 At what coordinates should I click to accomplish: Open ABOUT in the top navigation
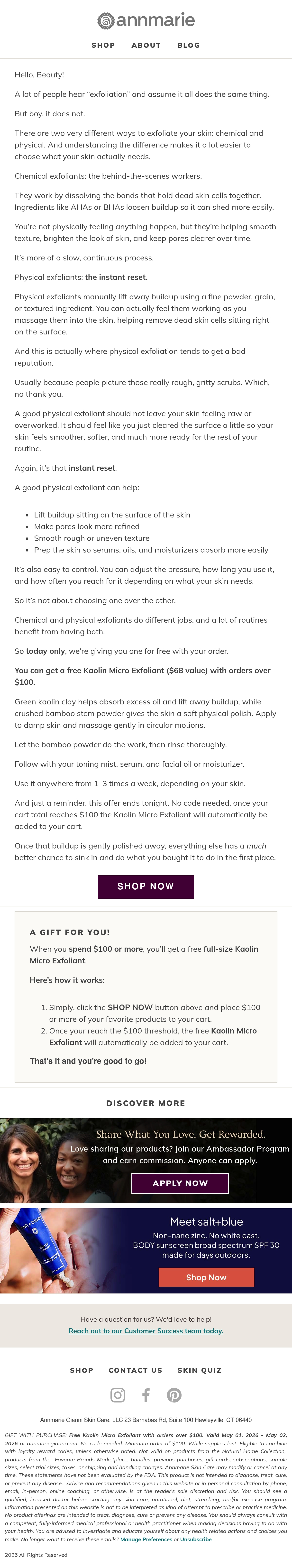click(146, 45)
